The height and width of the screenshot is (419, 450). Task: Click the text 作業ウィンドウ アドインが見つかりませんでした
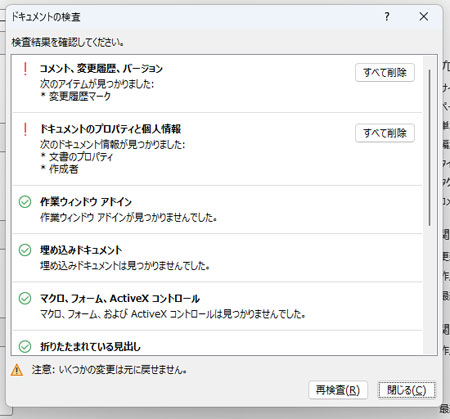(128, 217)
